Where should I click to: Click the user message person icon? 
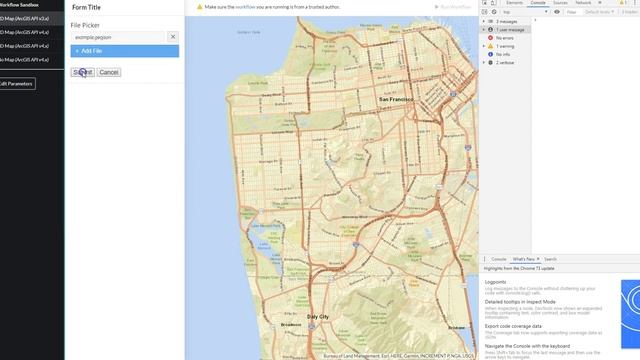click(491, 30)
